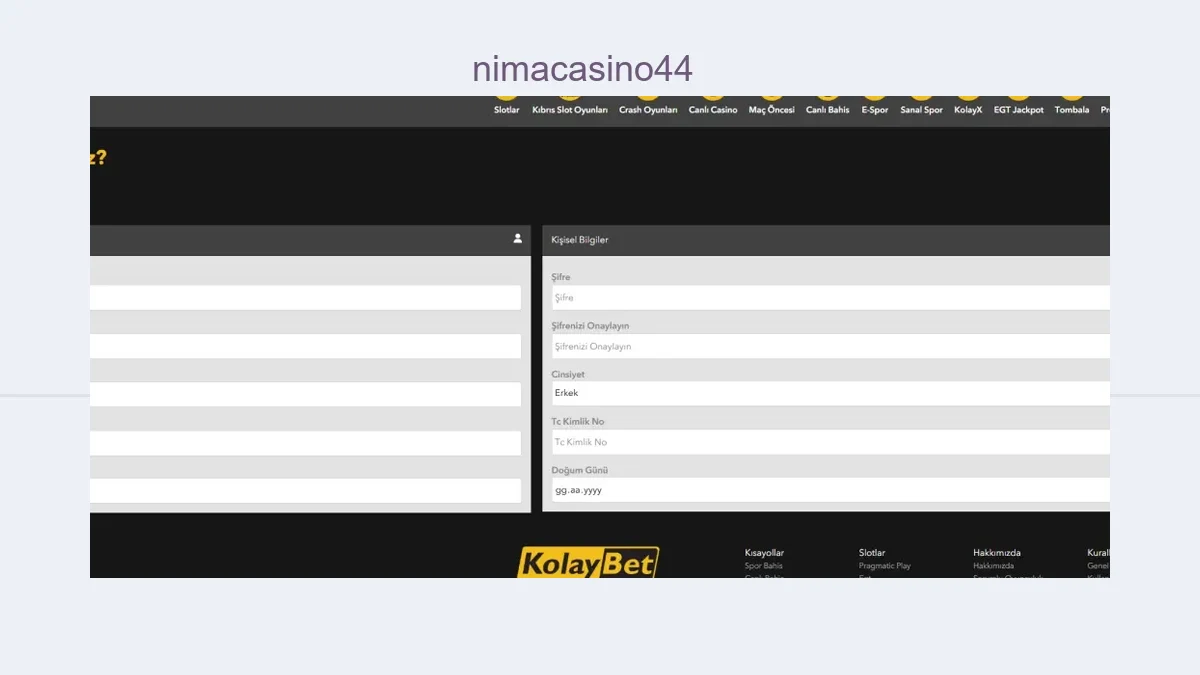
Task: Click the user profile icon in panel header
Action: [x=517, y=239]
